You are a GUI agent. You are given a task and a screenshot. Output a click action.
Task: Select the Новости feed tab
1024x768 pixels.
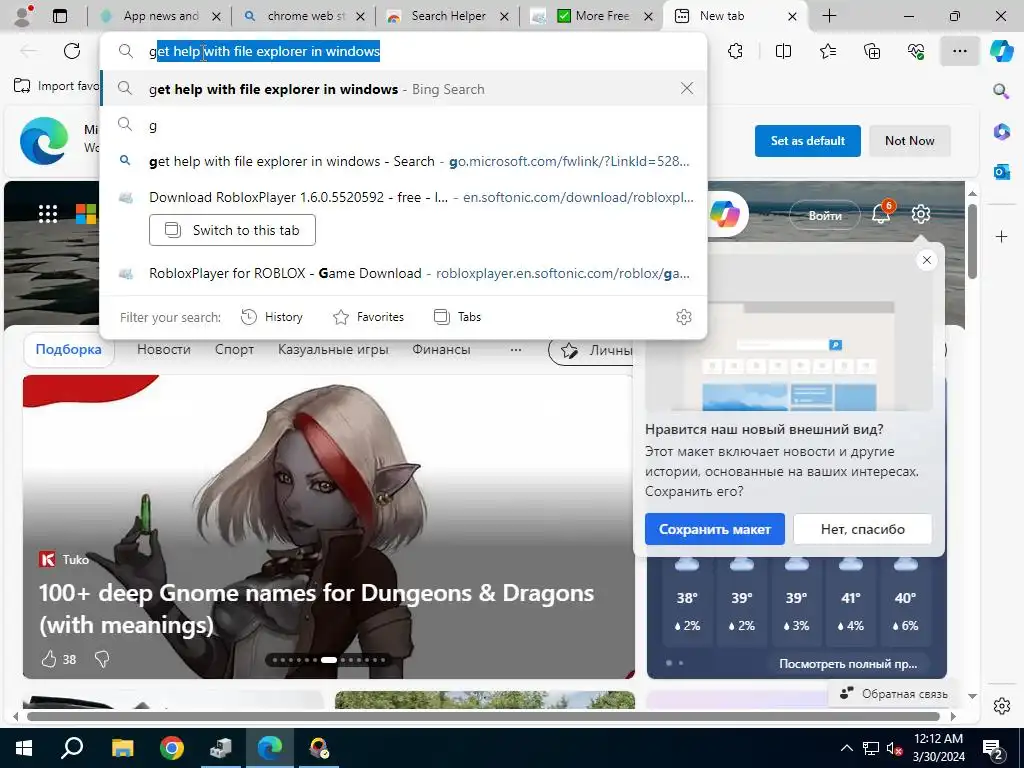coord(163,349)
